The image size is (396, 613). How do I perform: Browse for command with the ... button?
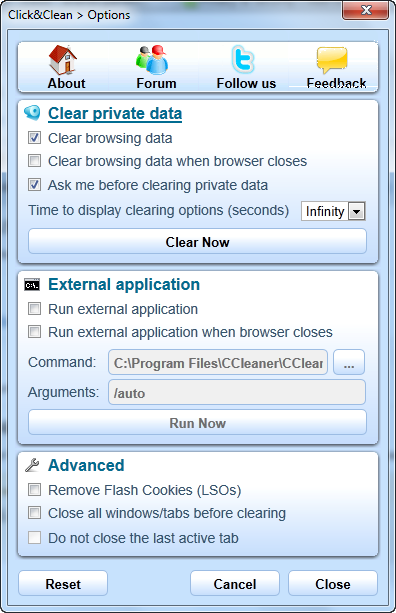coord(349,362)
